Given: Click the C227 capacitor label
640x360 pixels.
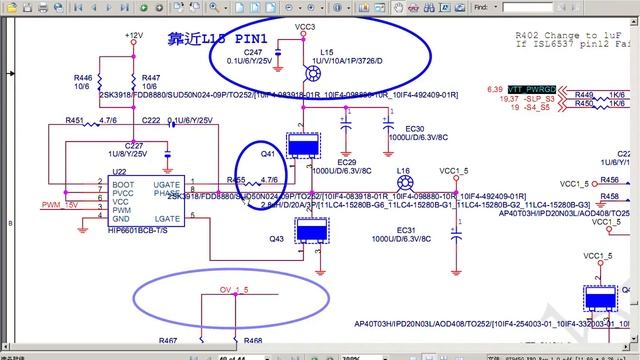Looking at the screenshot, I should (134, 146).
